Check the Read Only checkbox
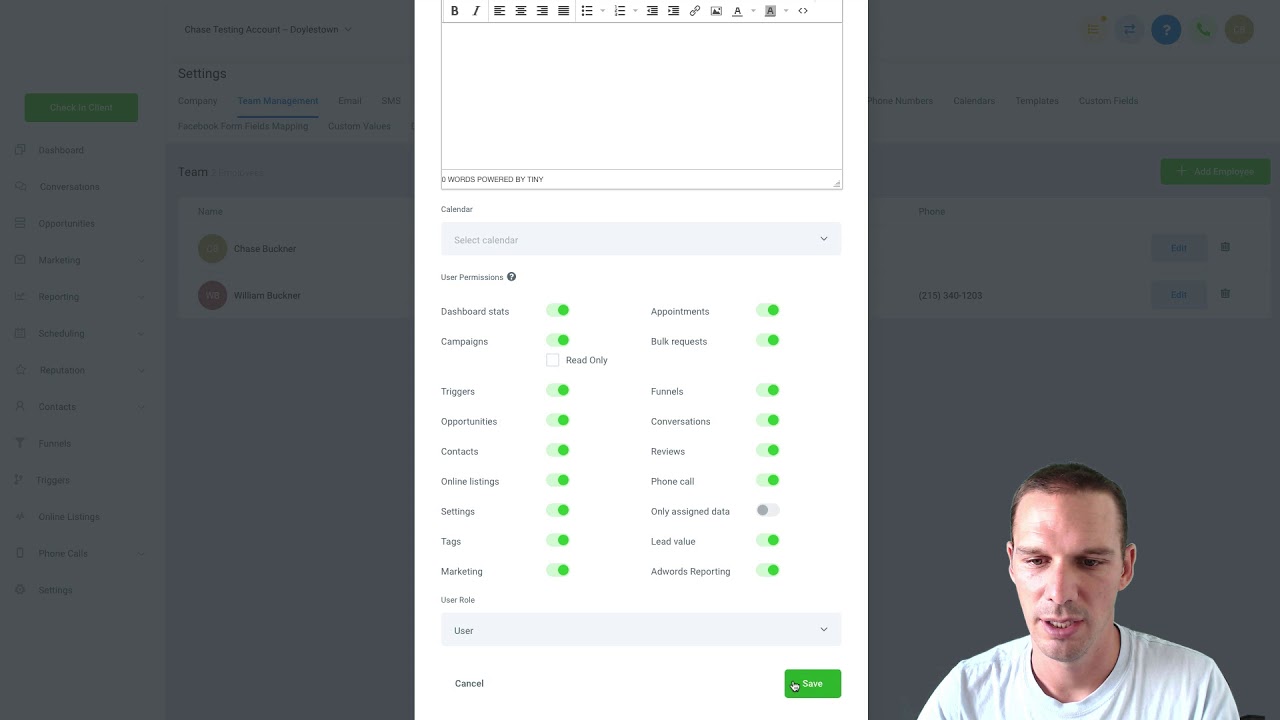Viewport: 1280px width, 720px height. tap(553, 360)
